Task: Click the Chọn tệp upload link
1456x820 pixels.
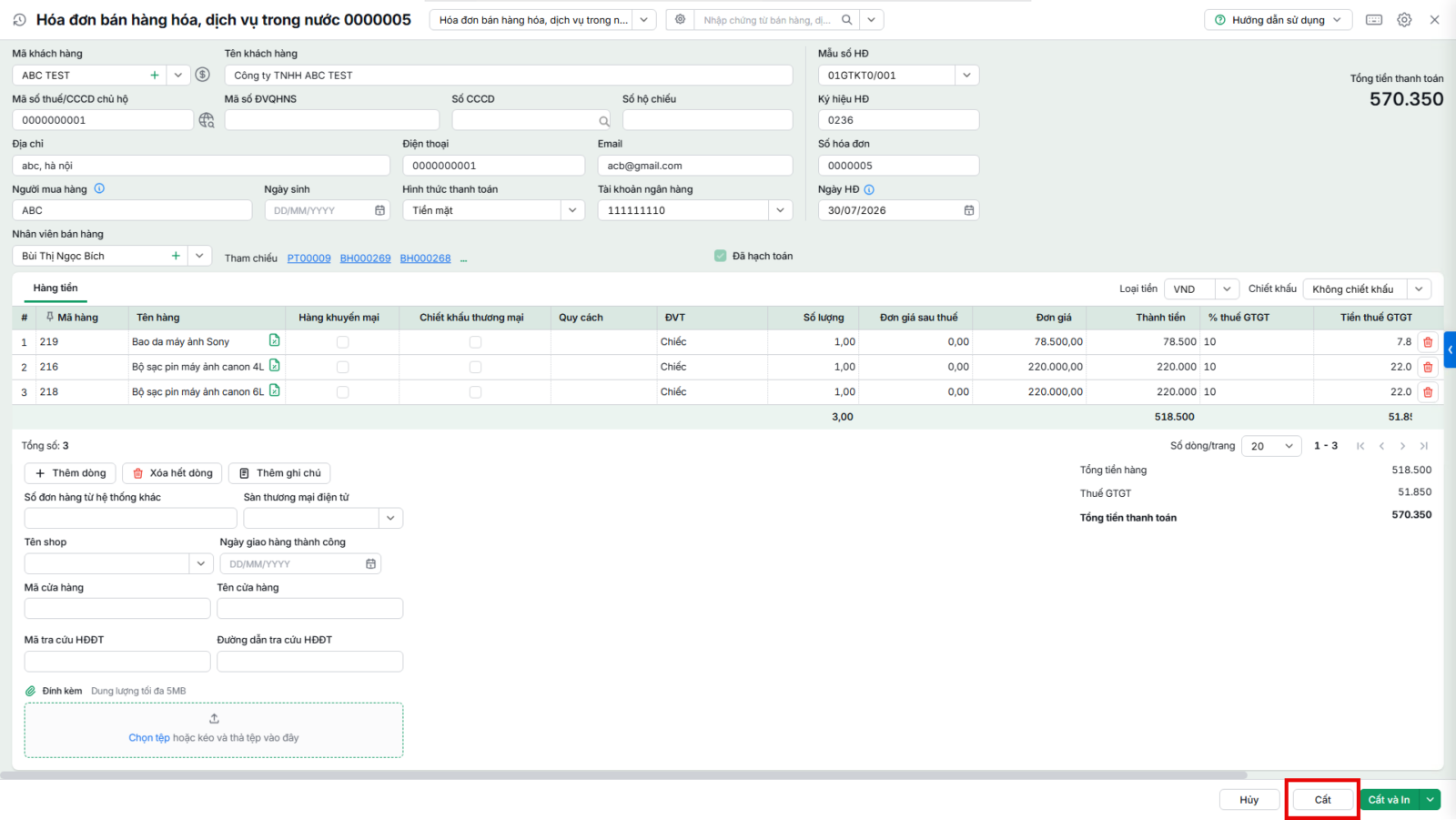Action: click(x=149, y=737)
